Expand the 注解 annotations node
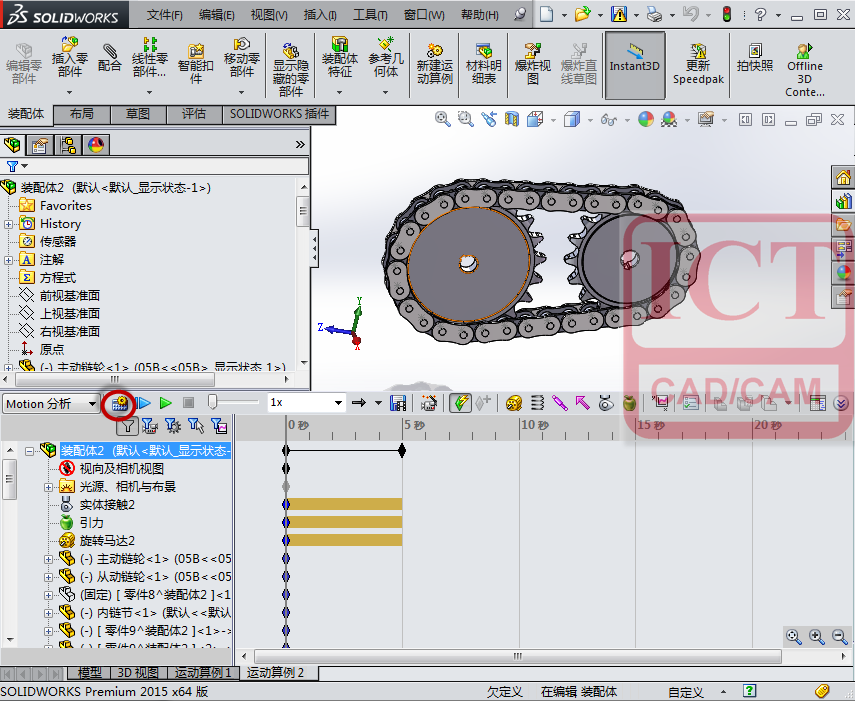Viewport: 855px width, 701px height. [8, 260]
